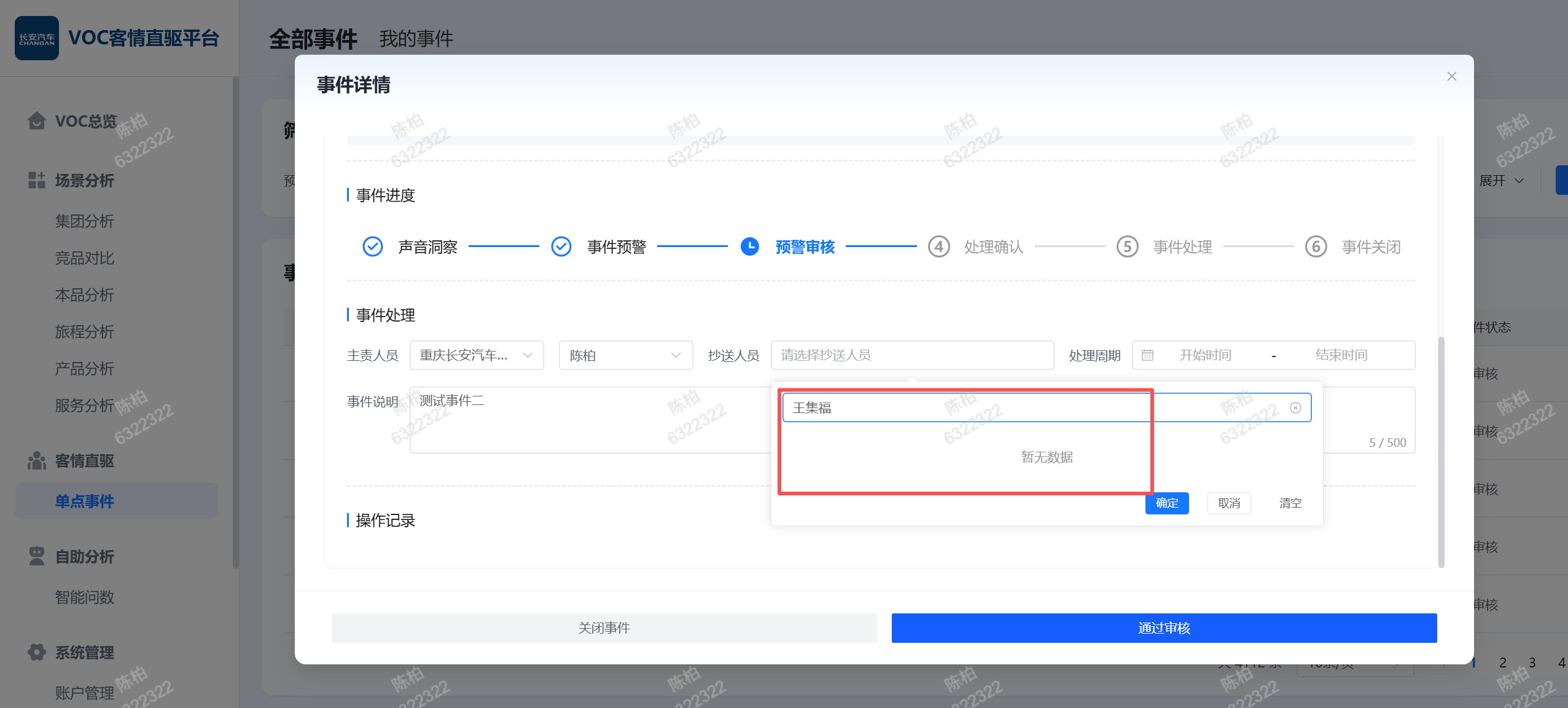Click the 场景分析 grid icon in sidebar
The height and width of the screenshot is (708, 1568).
[x=36, y=180]
